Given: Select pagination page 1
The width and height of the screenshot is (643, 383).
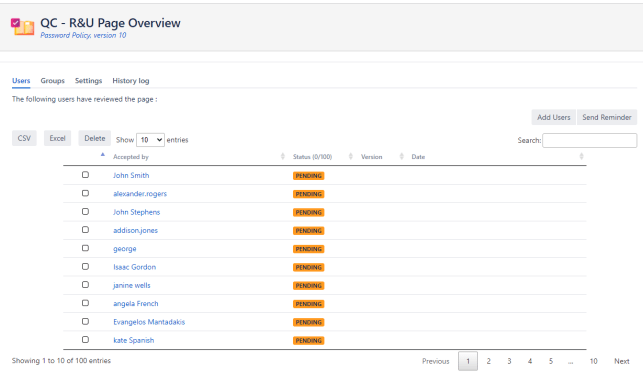Looking at the screenshot, I should tap(468, 361).
